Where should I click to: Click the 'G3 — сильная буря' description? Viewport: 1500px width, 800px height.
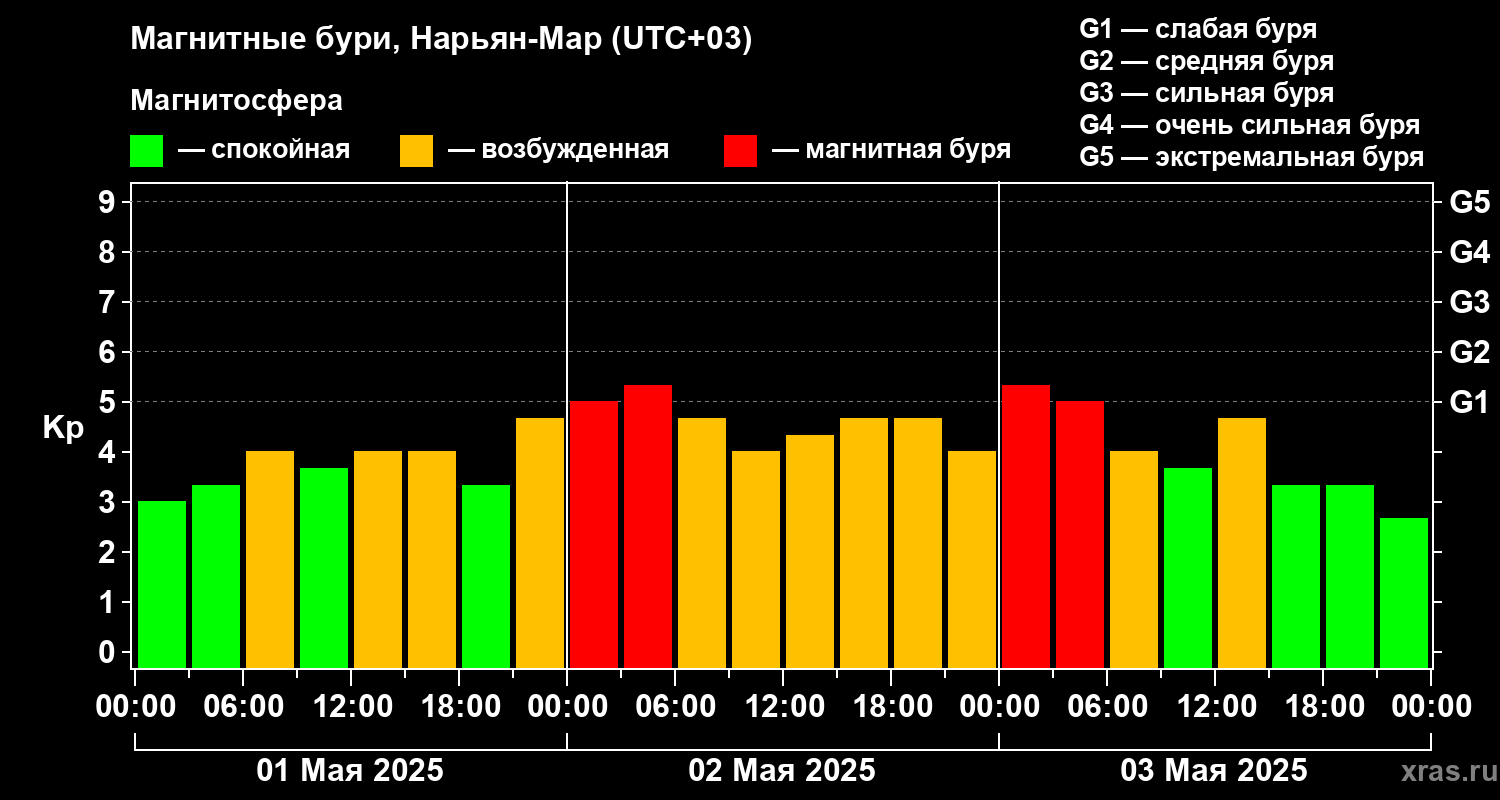pos(1207,93)
